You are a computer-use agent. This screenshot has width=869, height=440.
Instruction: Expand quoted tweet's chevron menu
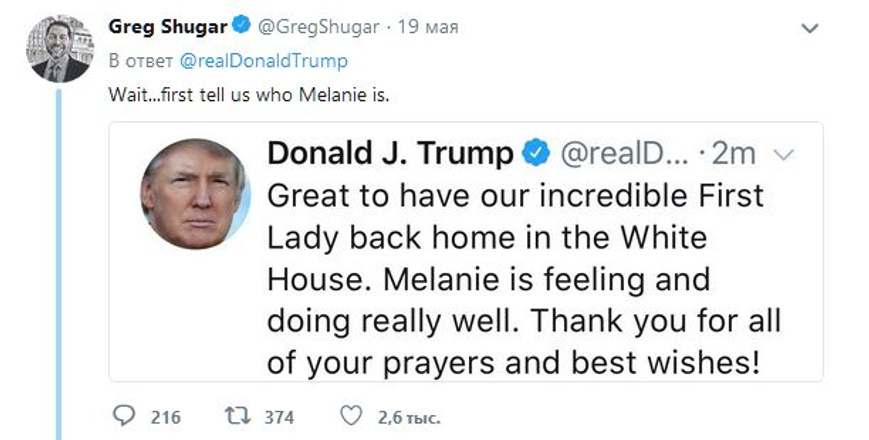783,156
